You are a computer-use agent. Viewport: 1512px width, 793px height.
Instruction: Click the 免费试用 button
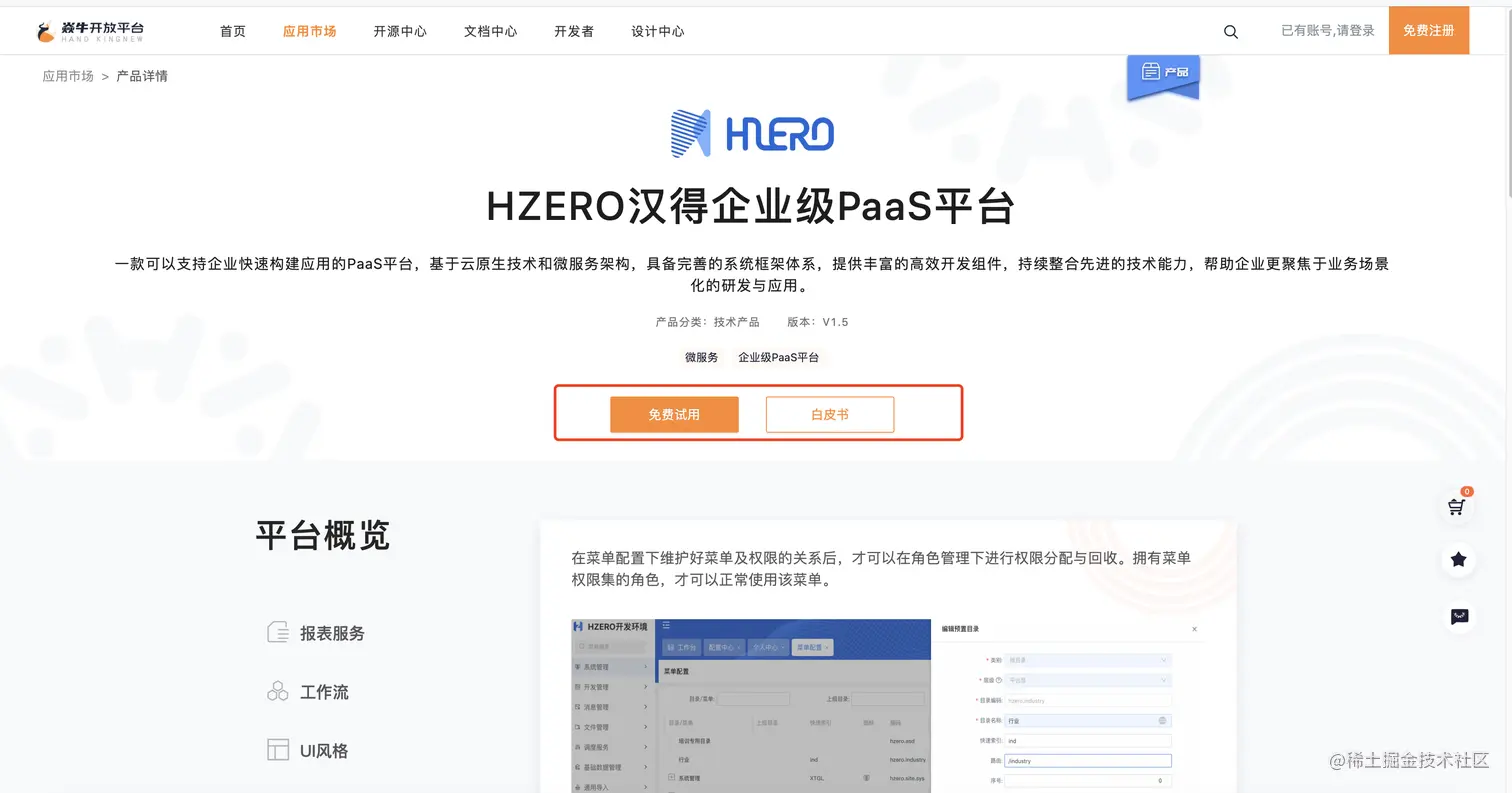674,414
